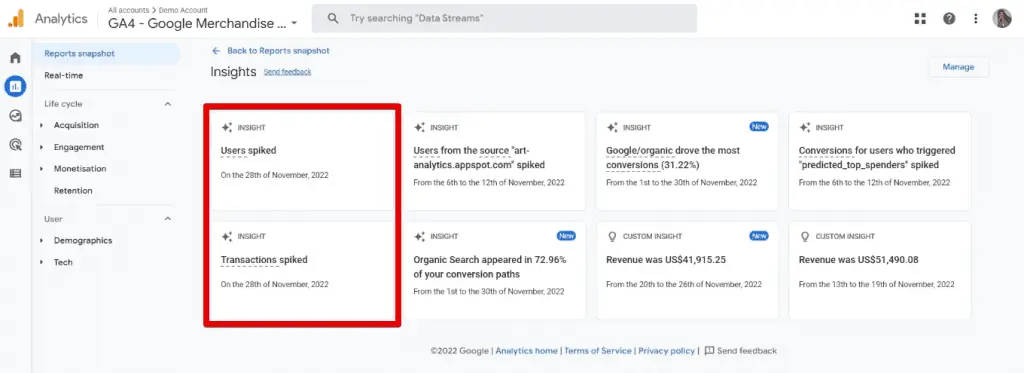Open the three-dot more options menu

[x=976, y=18]
